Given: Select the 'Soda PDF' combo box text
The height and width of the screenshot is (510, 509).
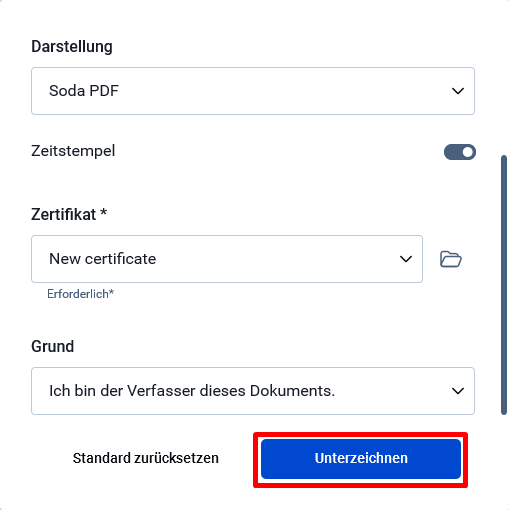Looking at the screenshot, I should (84, 91).
